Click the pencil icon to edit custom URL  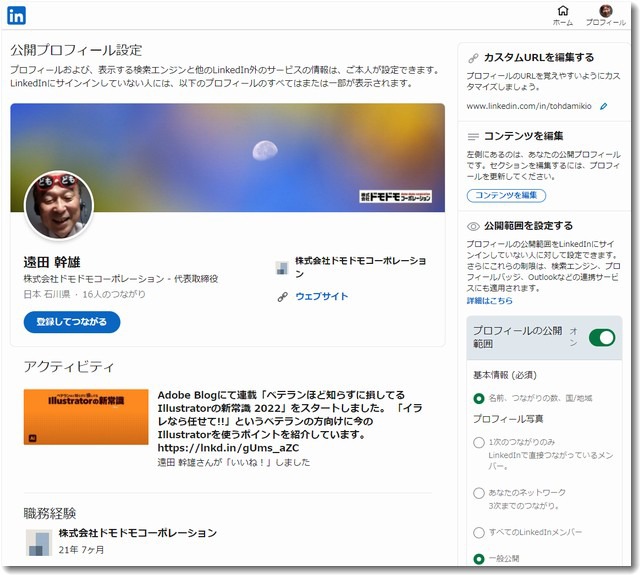603,107
